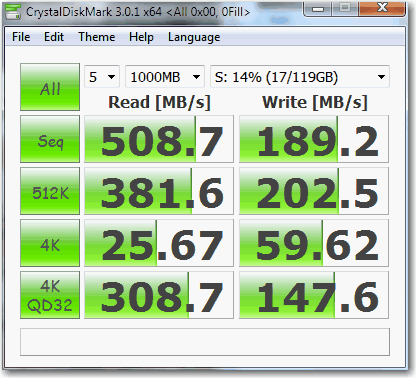Click the 512K read result 381.6
The height and width of the screenshot is (378, 416).
159,191
